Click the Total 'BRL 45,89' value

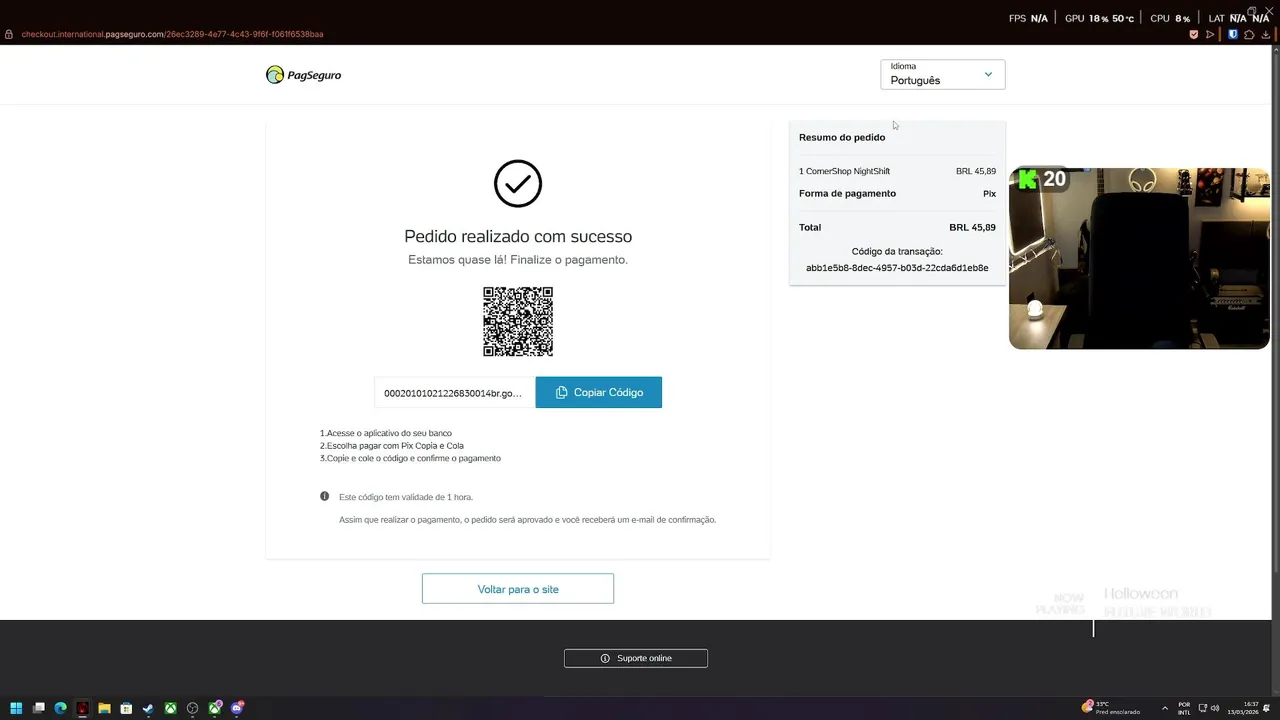tap(972, 227)
